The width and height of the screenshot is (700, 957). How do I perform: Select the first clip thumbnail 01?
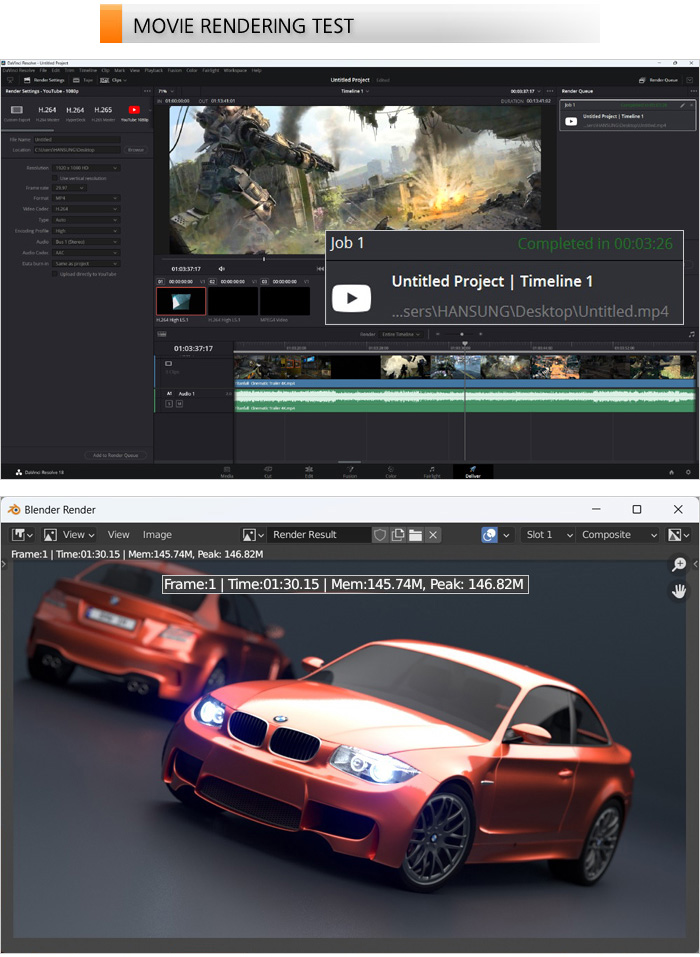coord(181,301)
